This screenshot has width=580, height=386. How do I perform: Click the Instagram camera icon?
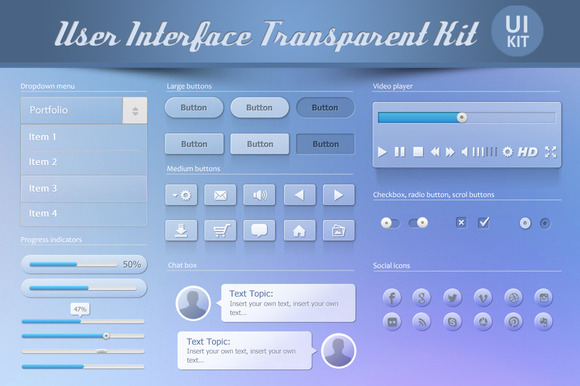pos(543,297)
